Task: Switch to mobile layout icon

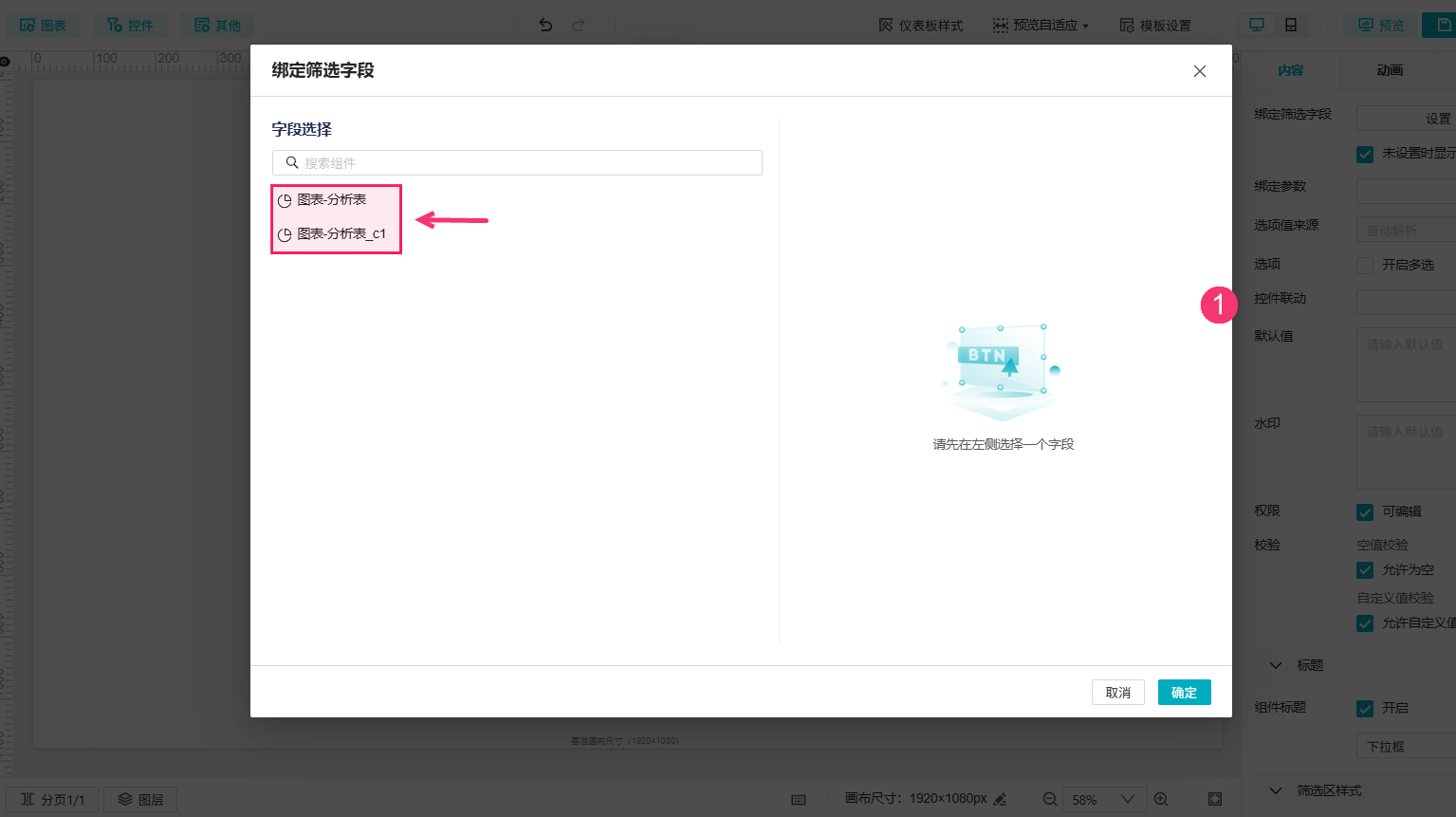Action: tap(1291, 26)
